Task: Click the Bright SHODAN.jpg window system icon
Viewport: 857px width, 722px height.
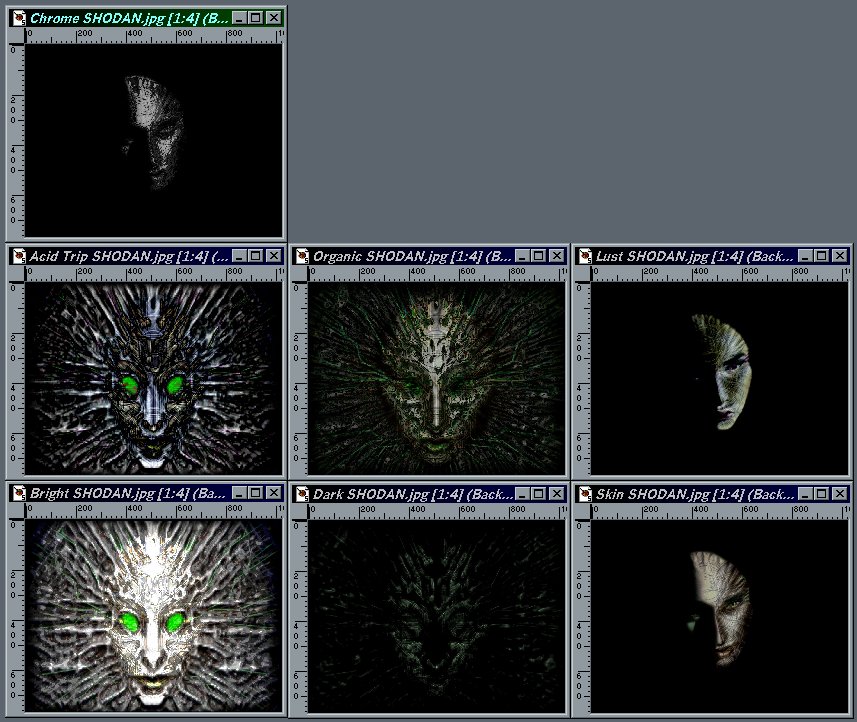Action: (x=19, y=494)
